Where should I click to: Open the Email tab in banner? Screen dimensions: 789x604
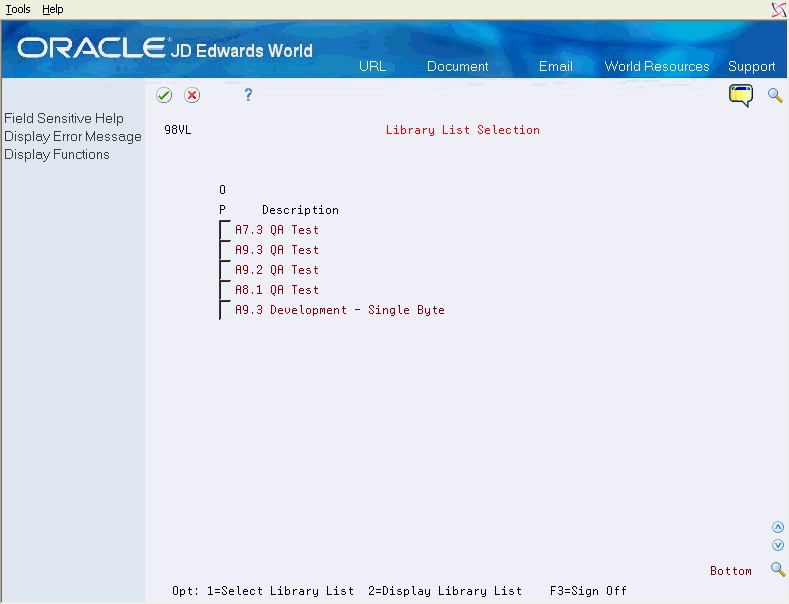coord(556,66)
